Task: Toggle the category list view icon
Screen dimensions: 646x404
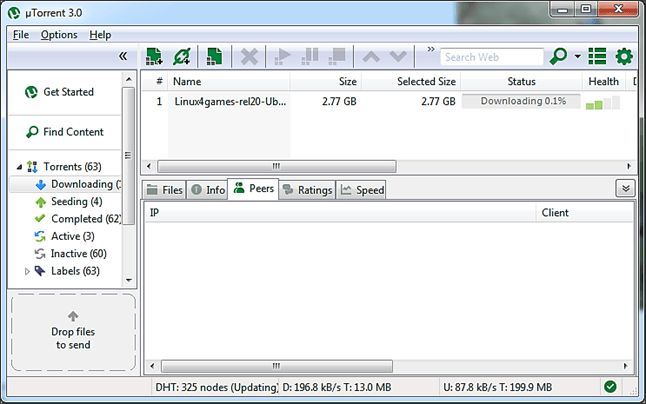Action: pyautogui.click(x=597, y=56)
